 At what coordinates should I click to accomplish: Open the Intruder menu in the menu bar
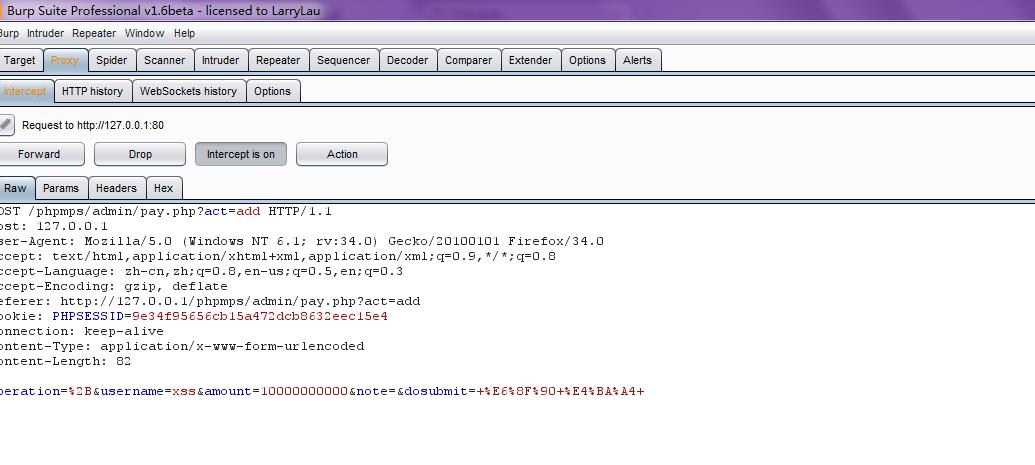pyautogui.click(x=46, y=33)
